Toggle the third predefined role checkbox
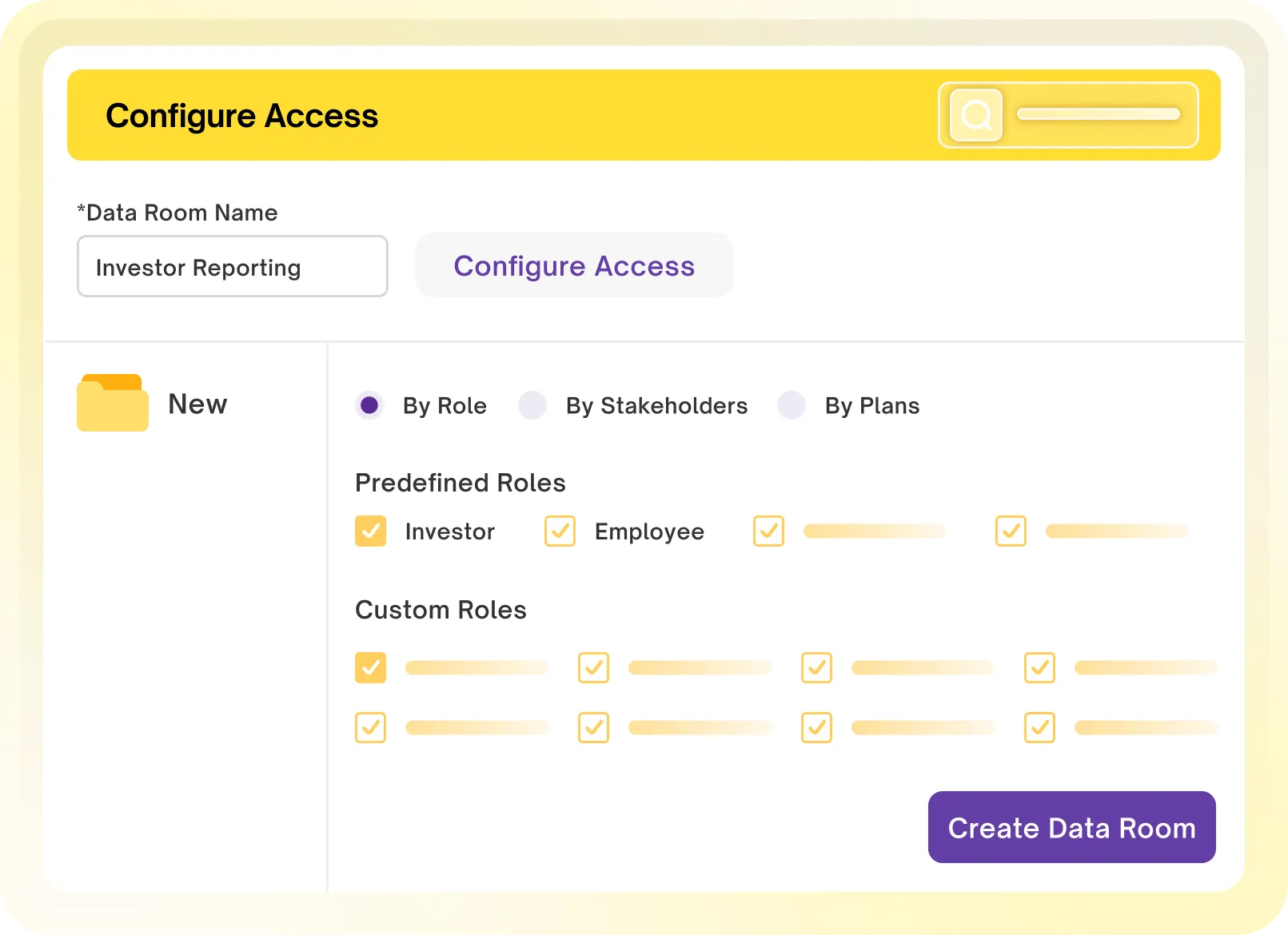The height and width of the screenshot is (935, 1288). pyautogui.click(x=768, y=531)
